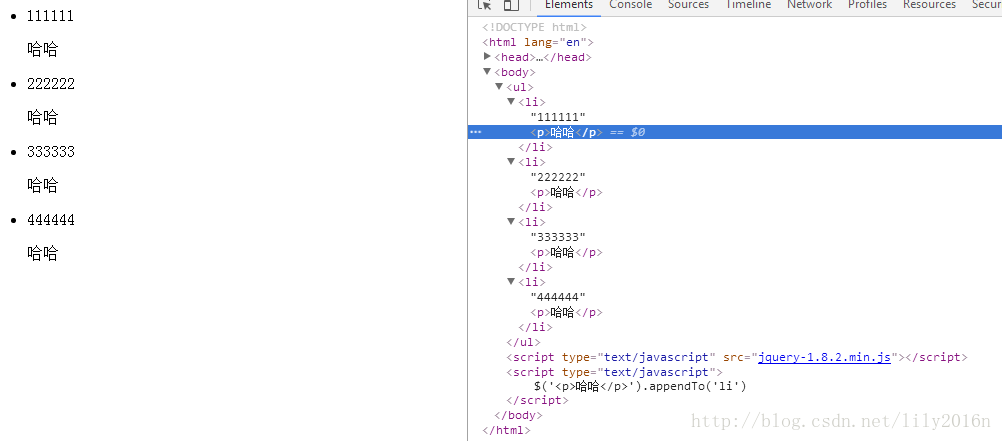Viewport: 1002px width, 441px height.
Task: Open the Sources tab
Action: pyautogui.click(x=688, y=5)
